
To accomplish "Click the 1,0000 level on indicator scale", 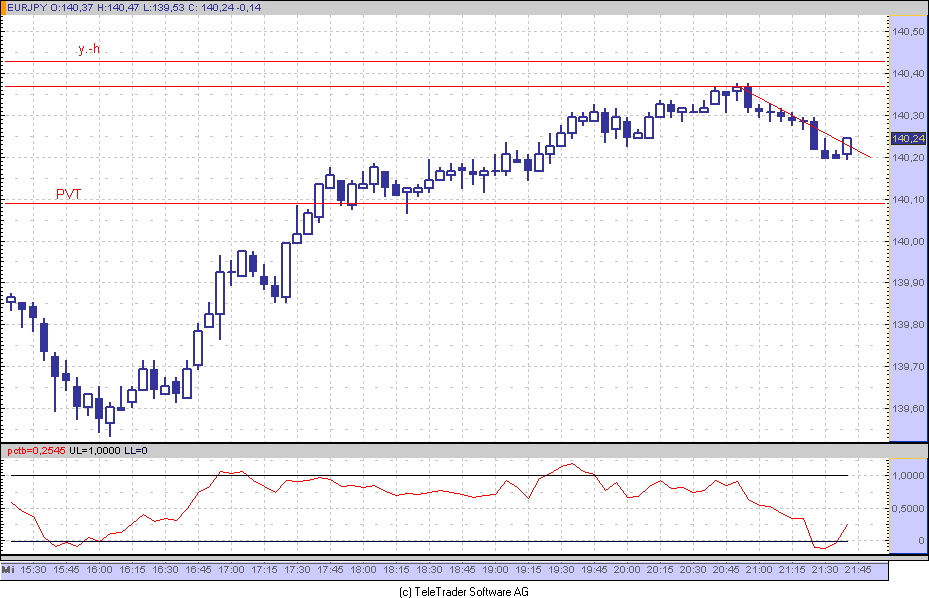I will (908, 475).
